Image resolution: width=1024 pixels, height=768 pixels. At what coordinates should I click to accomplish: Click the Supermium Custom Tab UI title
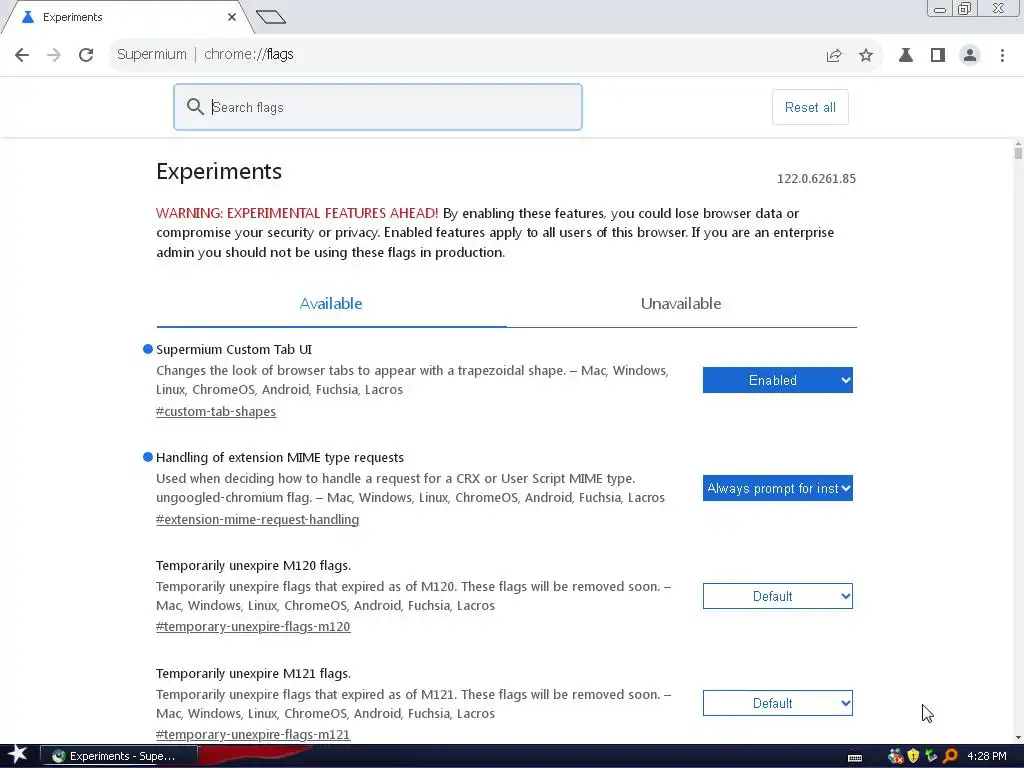[234, 349]
